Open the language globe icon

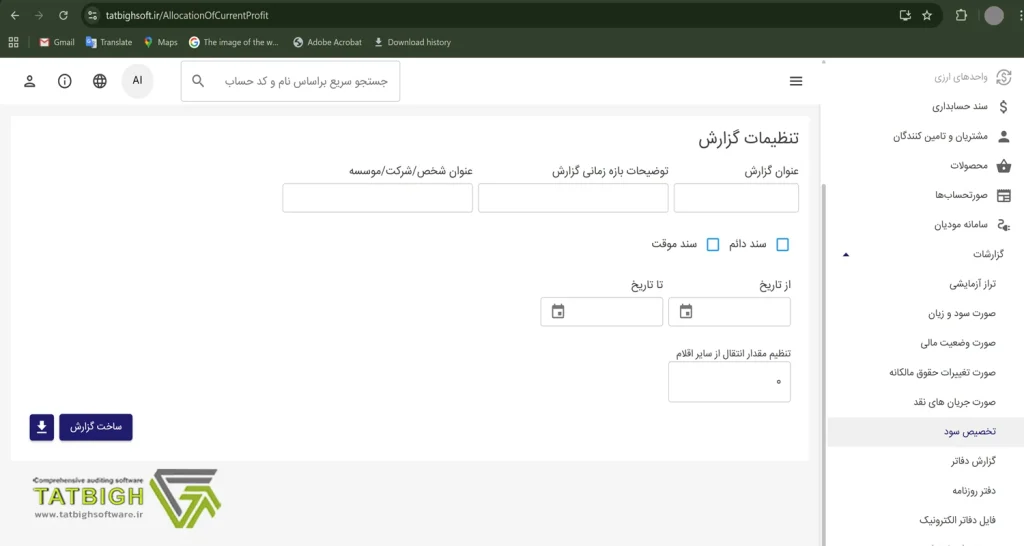tap(100, 81)
